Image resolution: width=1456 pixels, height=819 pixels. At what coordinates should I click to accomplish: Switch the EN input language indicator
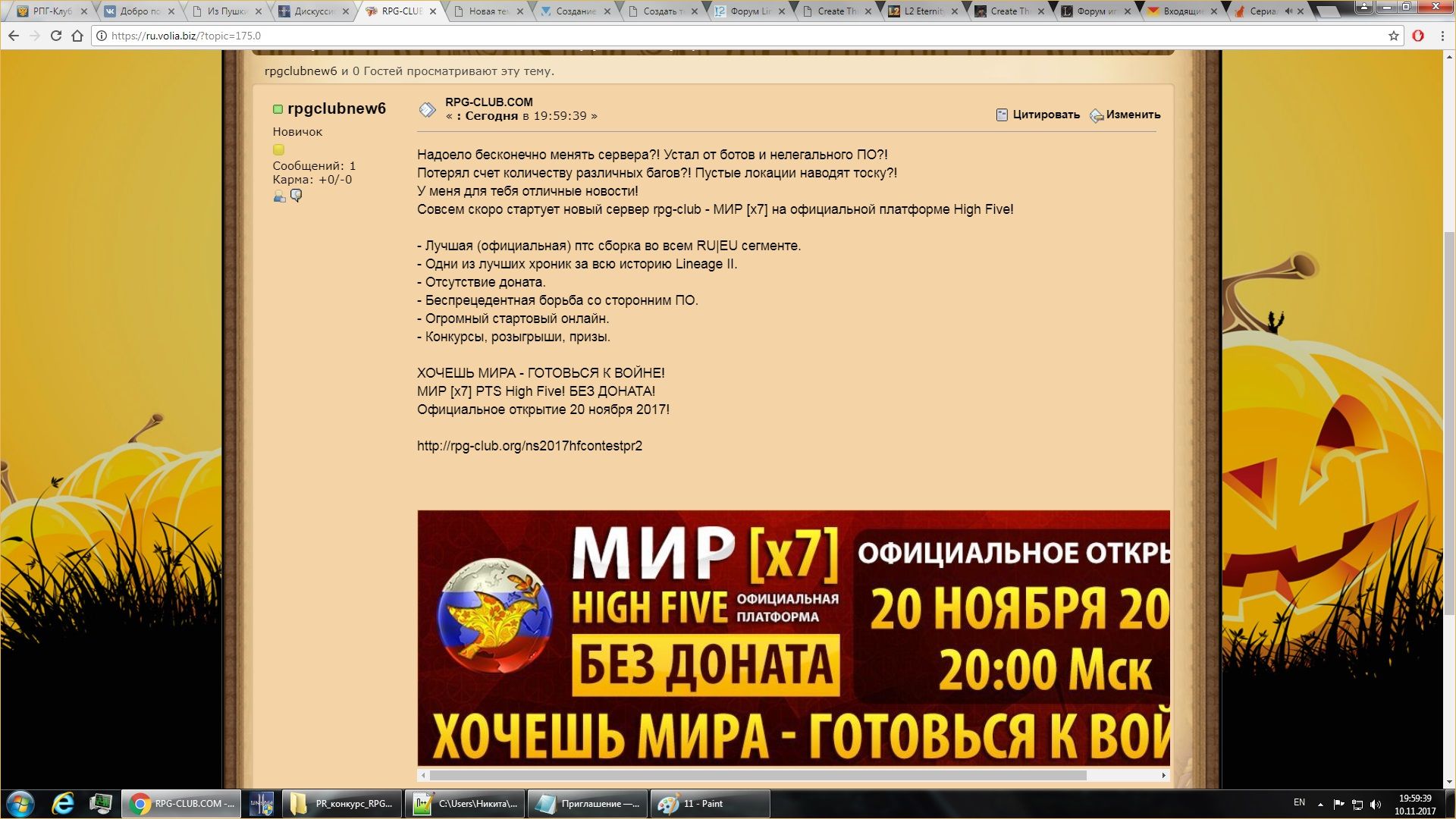(x=1299, y=802)
